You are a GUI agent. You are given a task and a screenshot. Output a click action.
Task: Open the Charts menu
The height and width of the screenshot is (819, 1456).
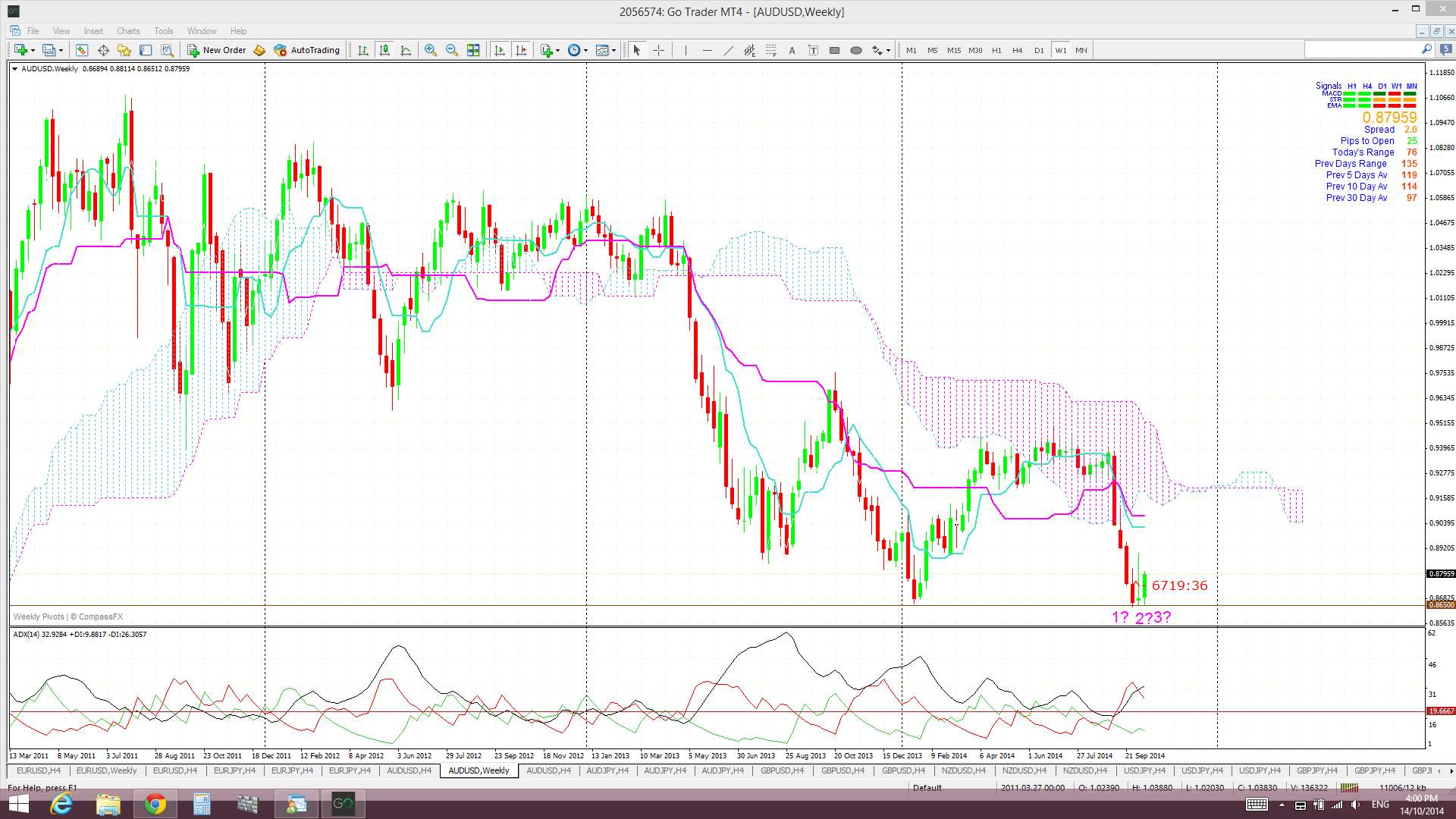(x=127, y=31)
